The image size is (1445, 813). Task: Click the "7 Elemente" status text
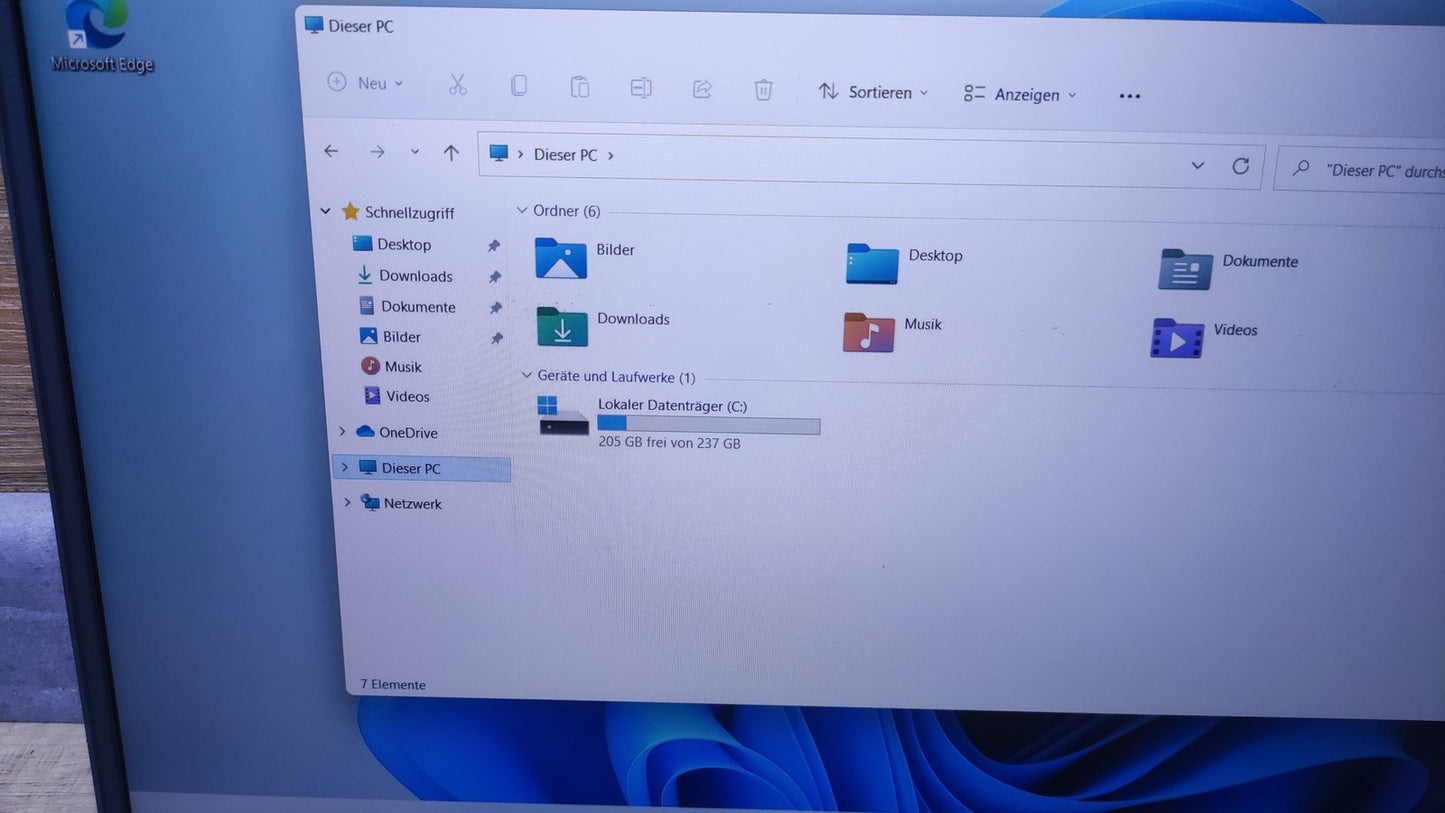point(393,685)
